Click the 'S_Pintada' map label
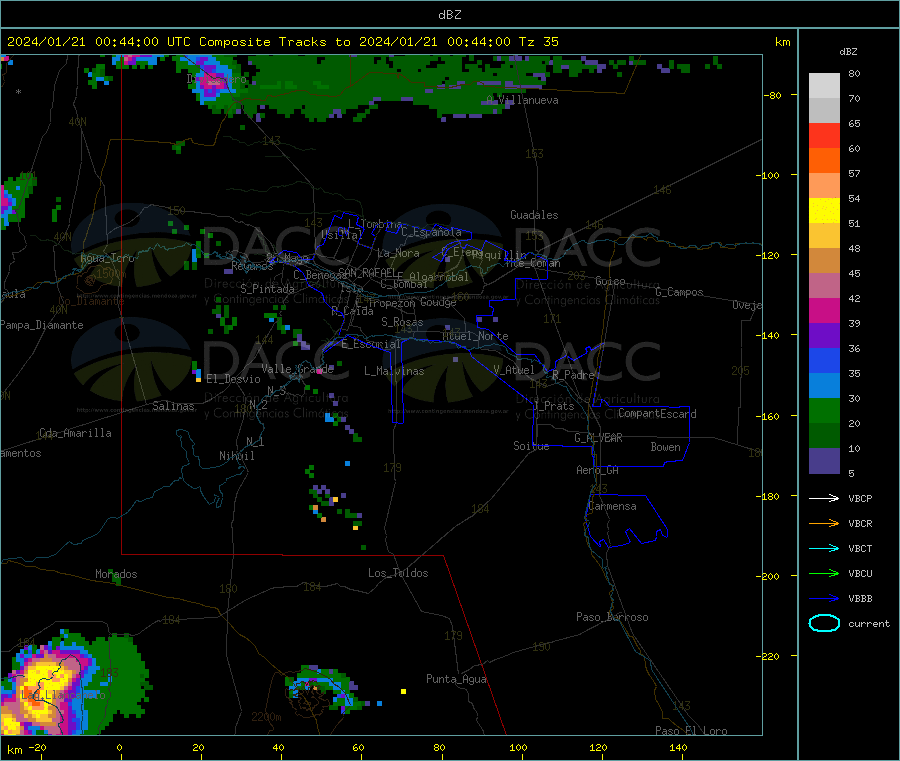Screen dimensions: 900x761 (x=267, y=289)
